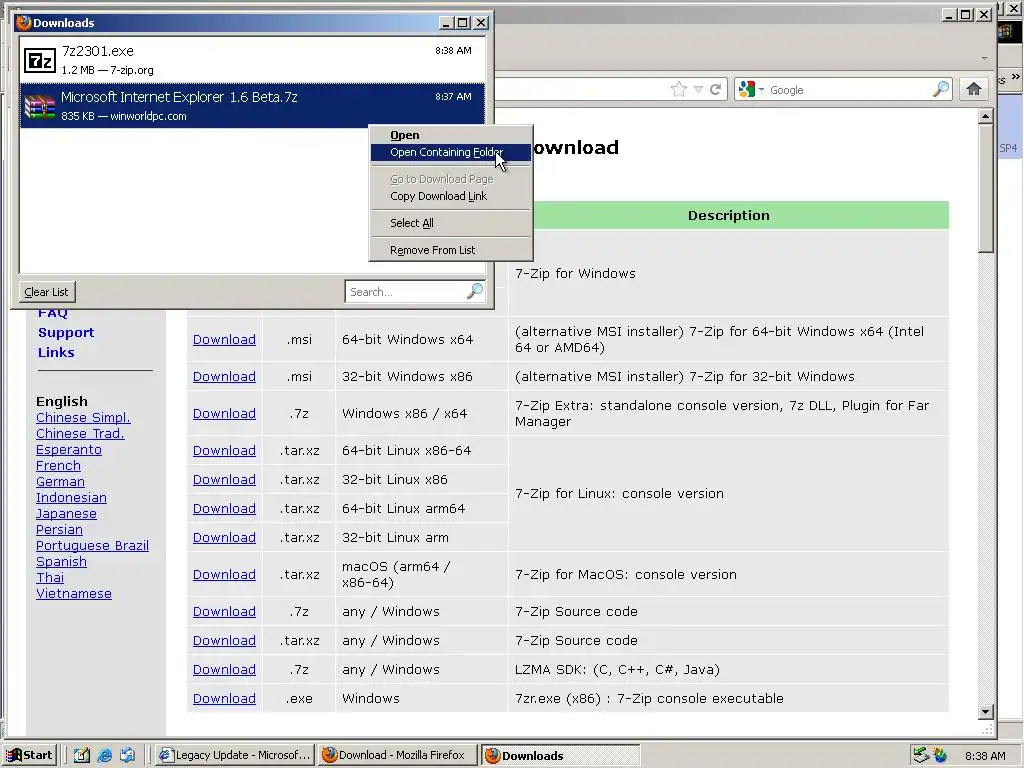Expand the toolbar overflow chevron
1024x768 pixels.
pyautogui.click(x=1016, y=77)
